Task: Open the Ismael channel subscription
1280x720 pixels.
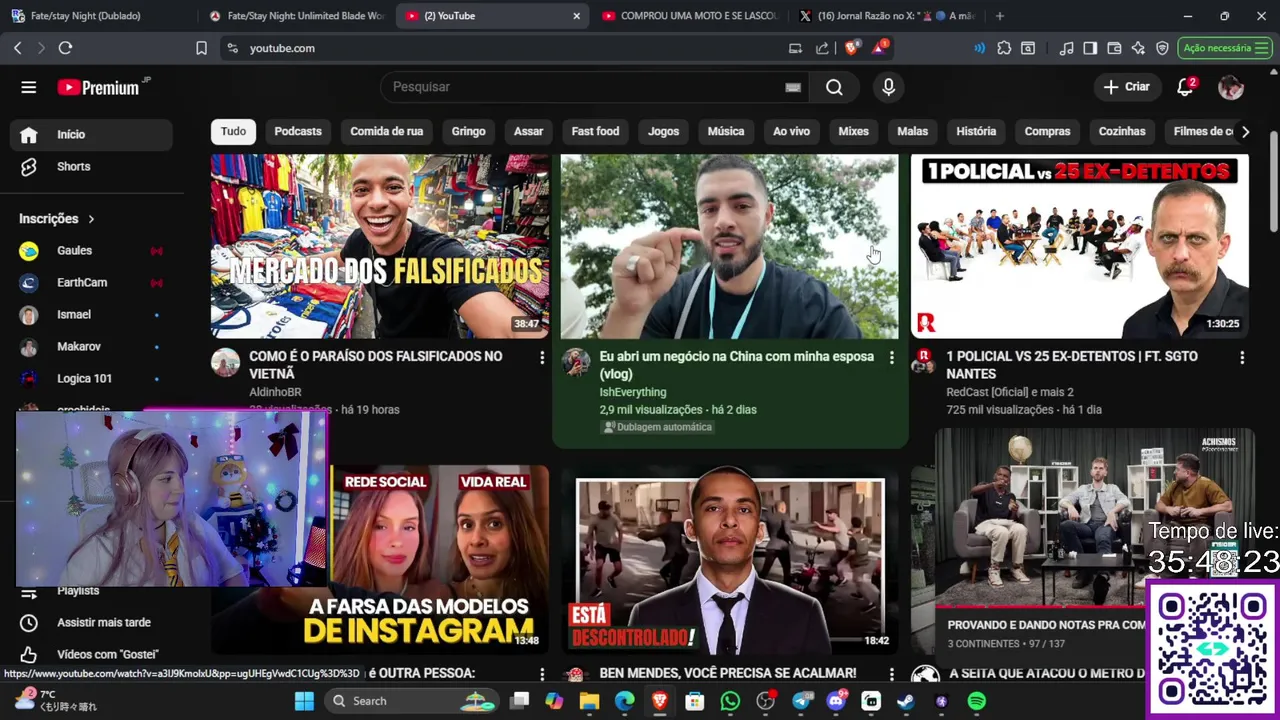Action: tap(91, 315)
